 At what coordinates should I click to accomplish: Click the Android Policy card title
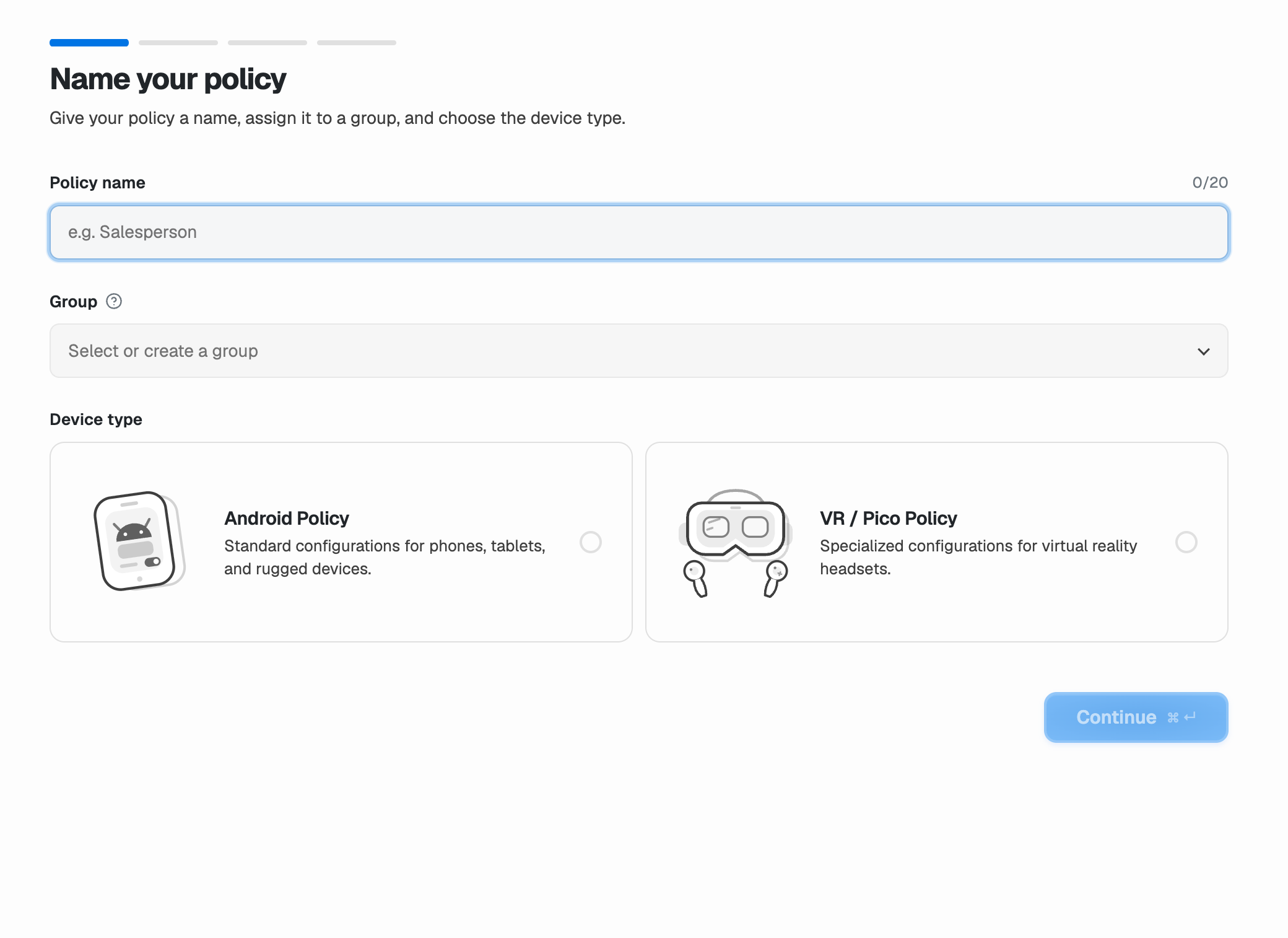[x=287, y=518]
